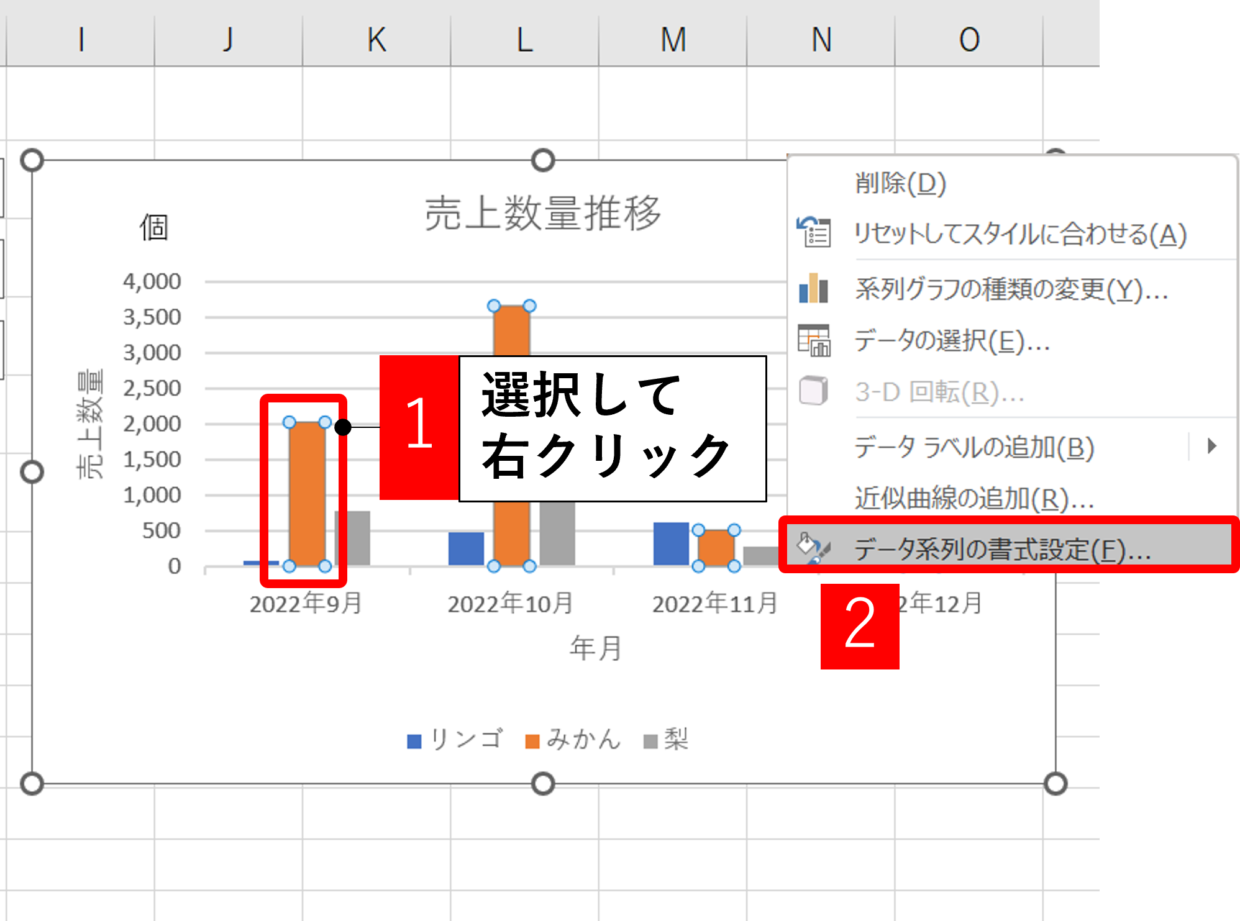Click the 2022年11月 axis label
Image resolution: width=1240 pixels, height=921 pixels.
pyautogui.click(x=716, y=603)
